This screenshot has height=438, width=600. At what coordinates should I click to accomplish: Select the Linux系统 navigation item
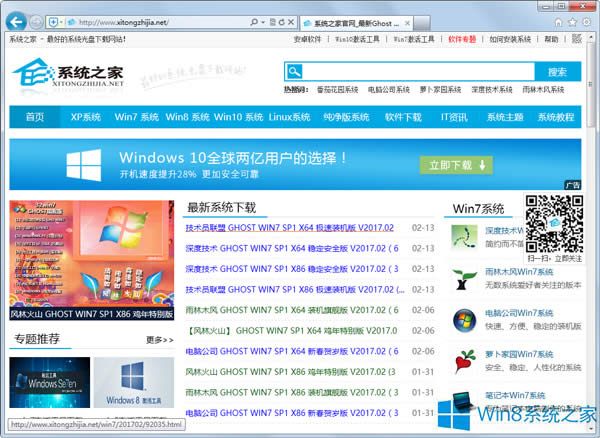[x=289, y=117]
